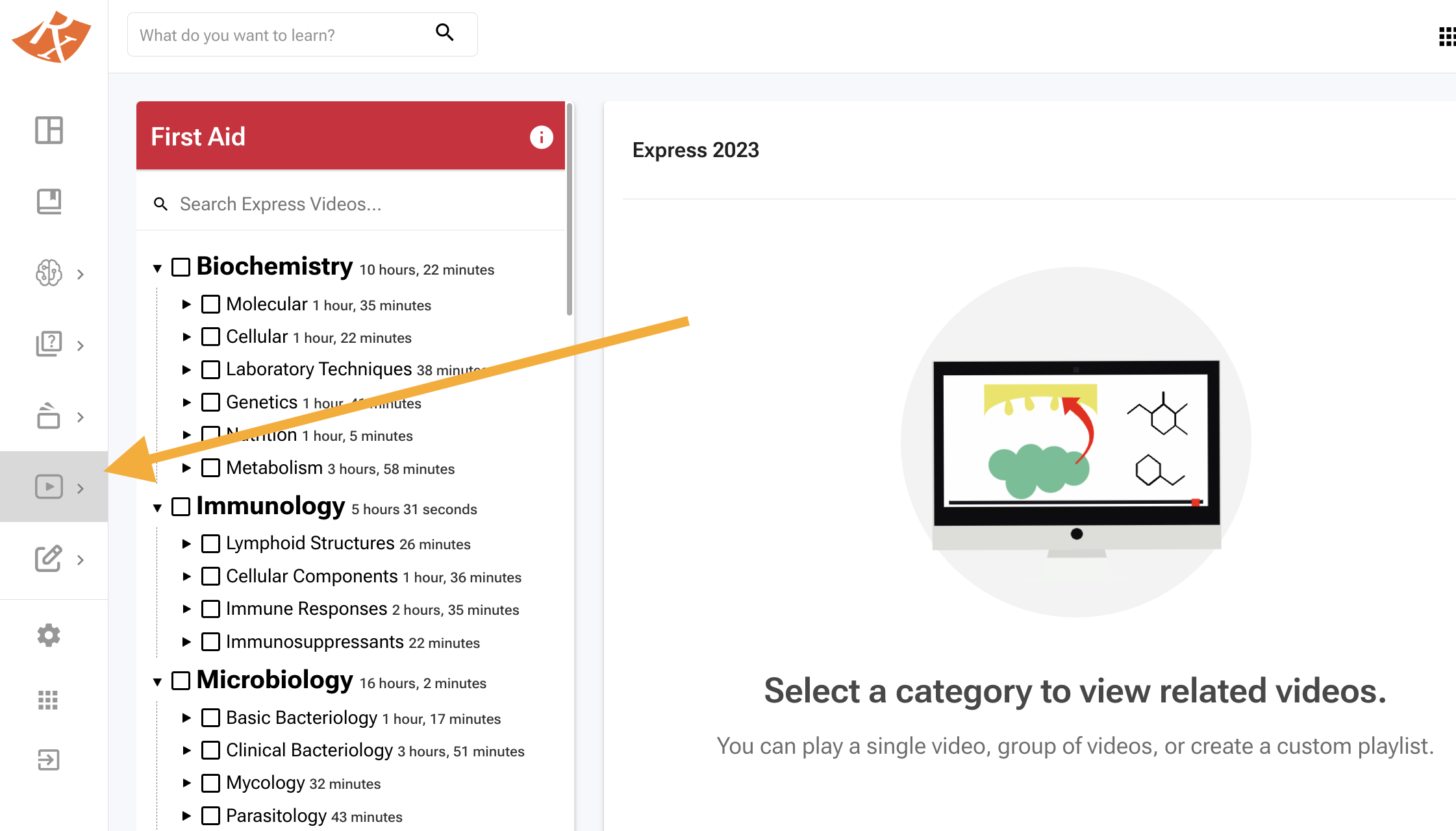Open the dashboard layout icon in sidebar
The height and width of the screenshot is (831, 1456).
click(49, 130)
